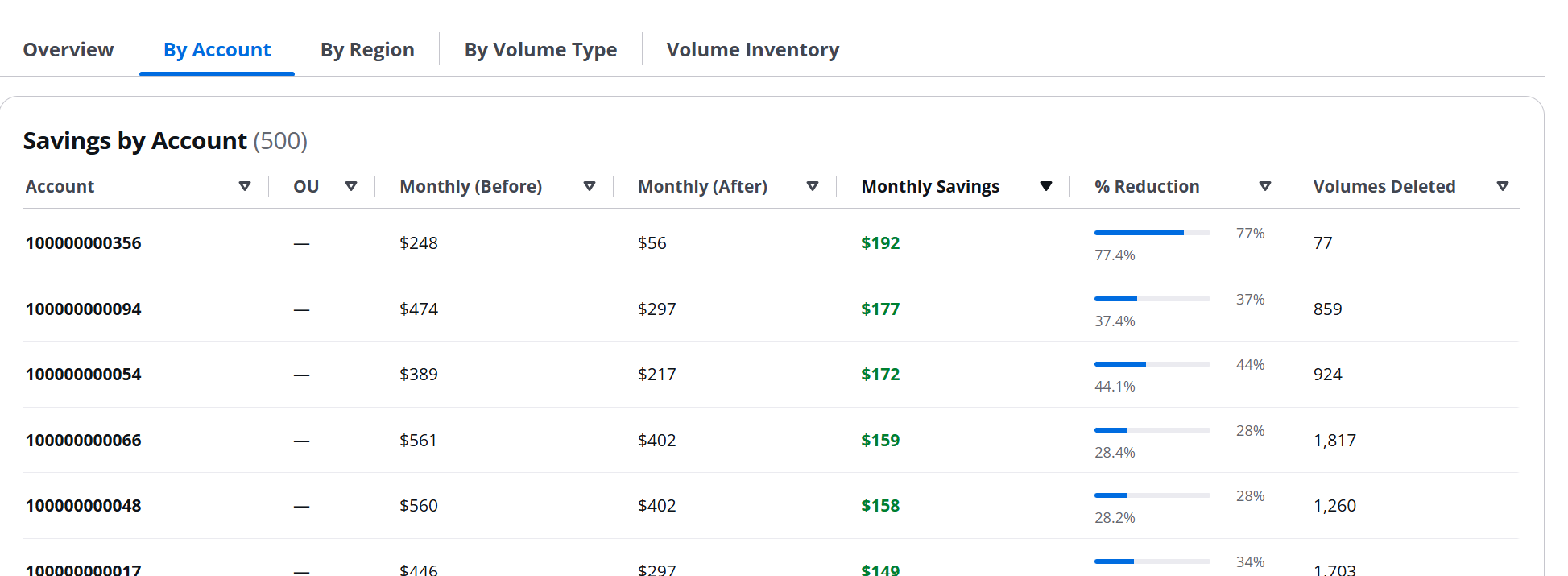The height and width of the screenshot is (576, 1568).
Task: Sort by the OU column arrow
Action: 351,186
